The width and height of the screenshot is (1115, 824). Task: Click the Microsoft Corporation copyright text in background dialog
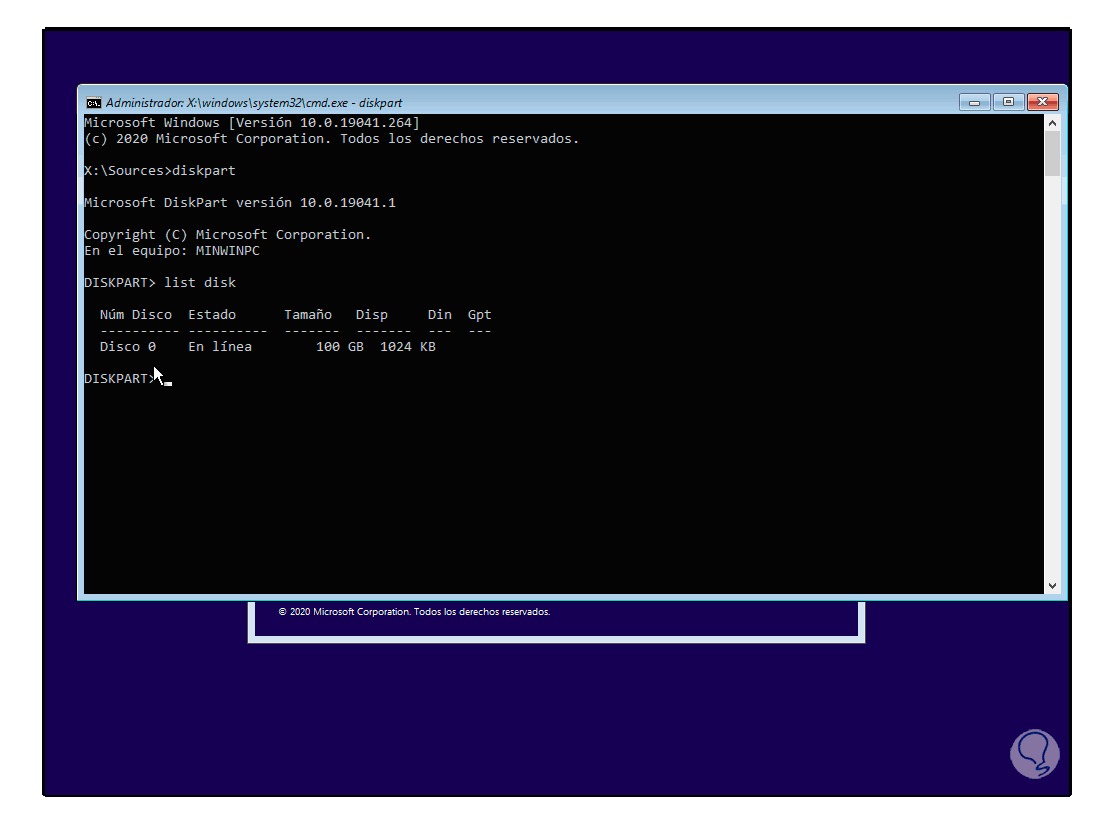tap(417, 611)
